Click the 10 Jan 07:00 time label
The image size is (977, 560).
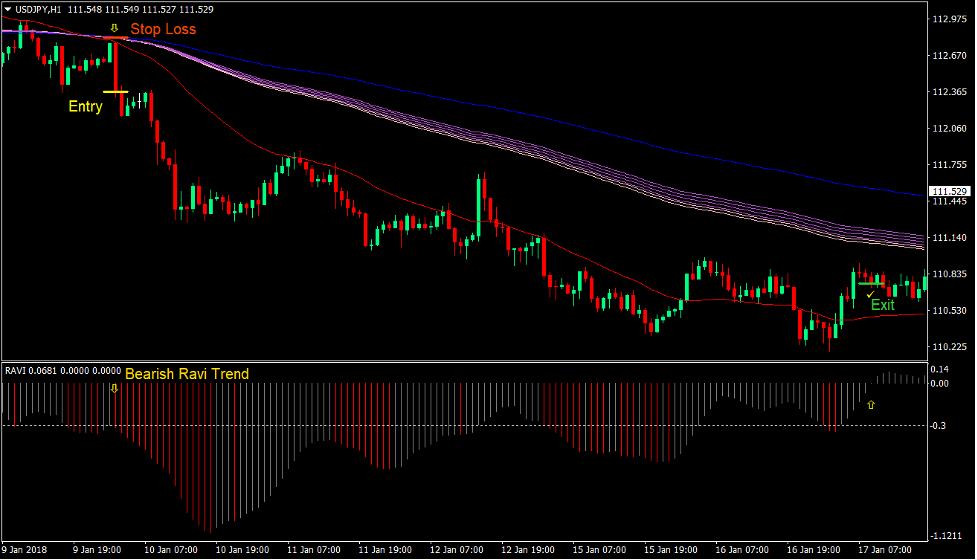pyautogui.click(x=171, y=550)
